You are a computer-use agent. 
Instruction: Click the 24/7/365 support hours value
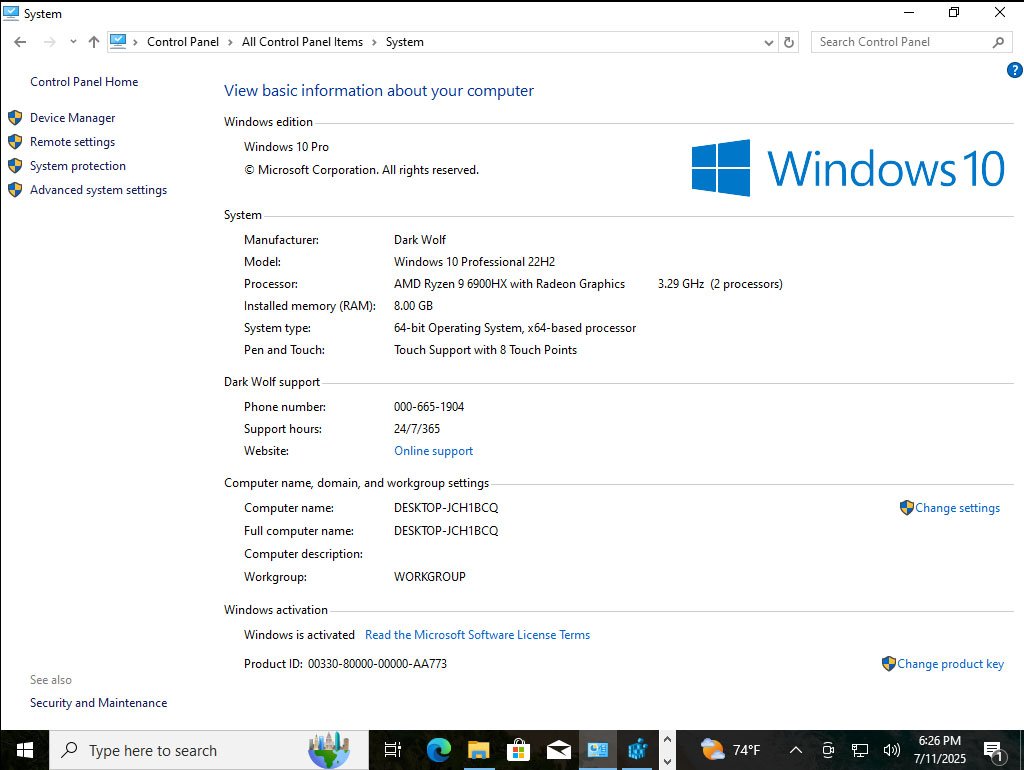pyautogui.click(x=417, y=429)
